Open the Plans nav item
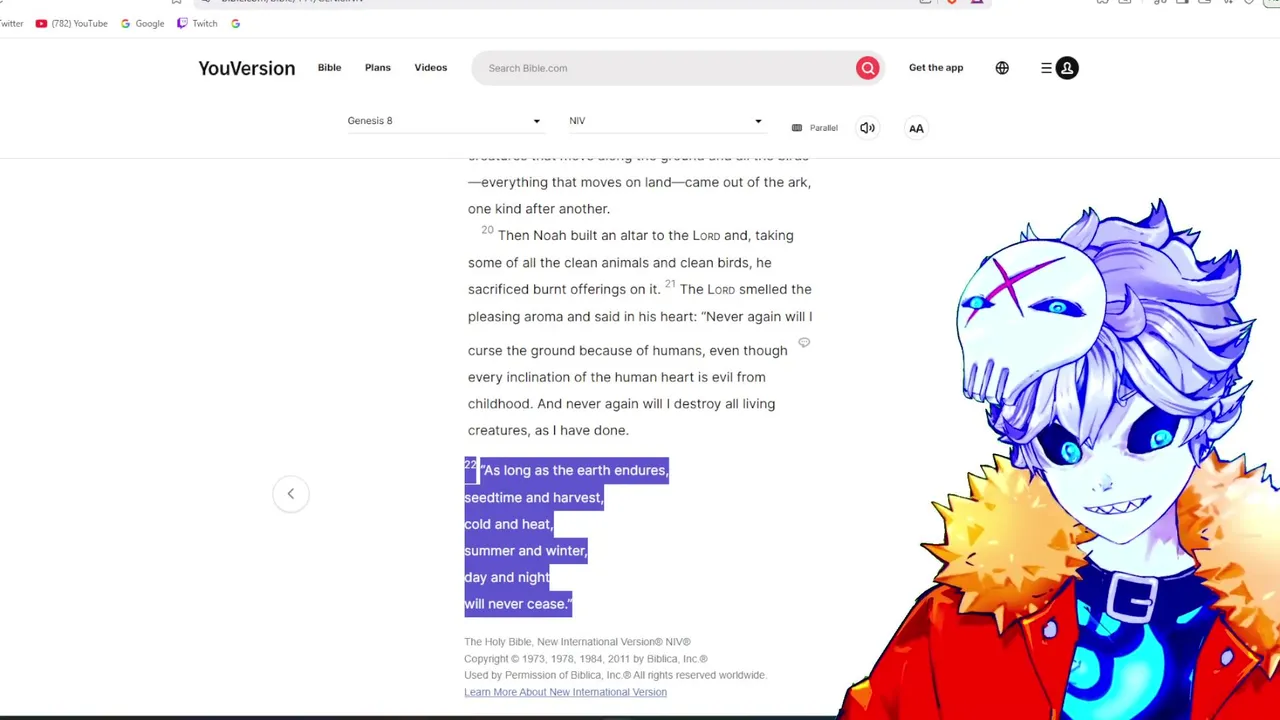Image resolution: width=1280 pixels, height=720 pixels. tap(377, 68)
